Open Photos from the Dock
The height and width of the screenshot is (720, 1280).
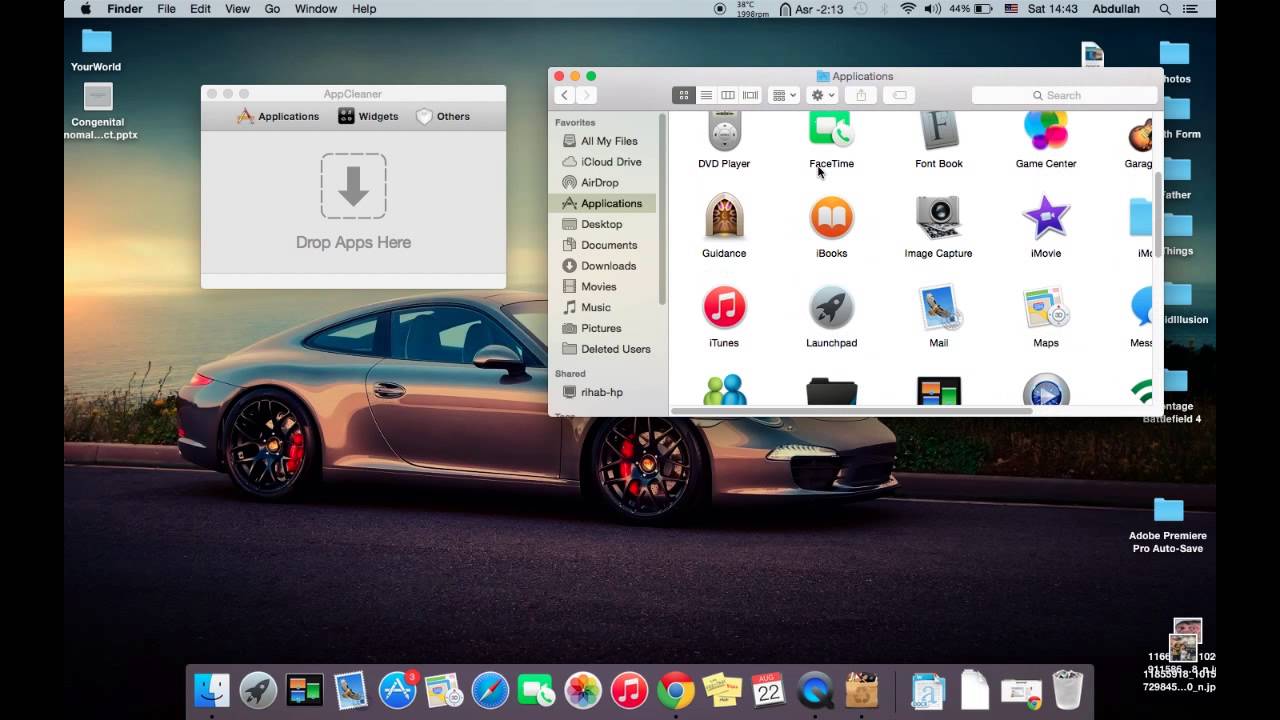tap(583, 690)
